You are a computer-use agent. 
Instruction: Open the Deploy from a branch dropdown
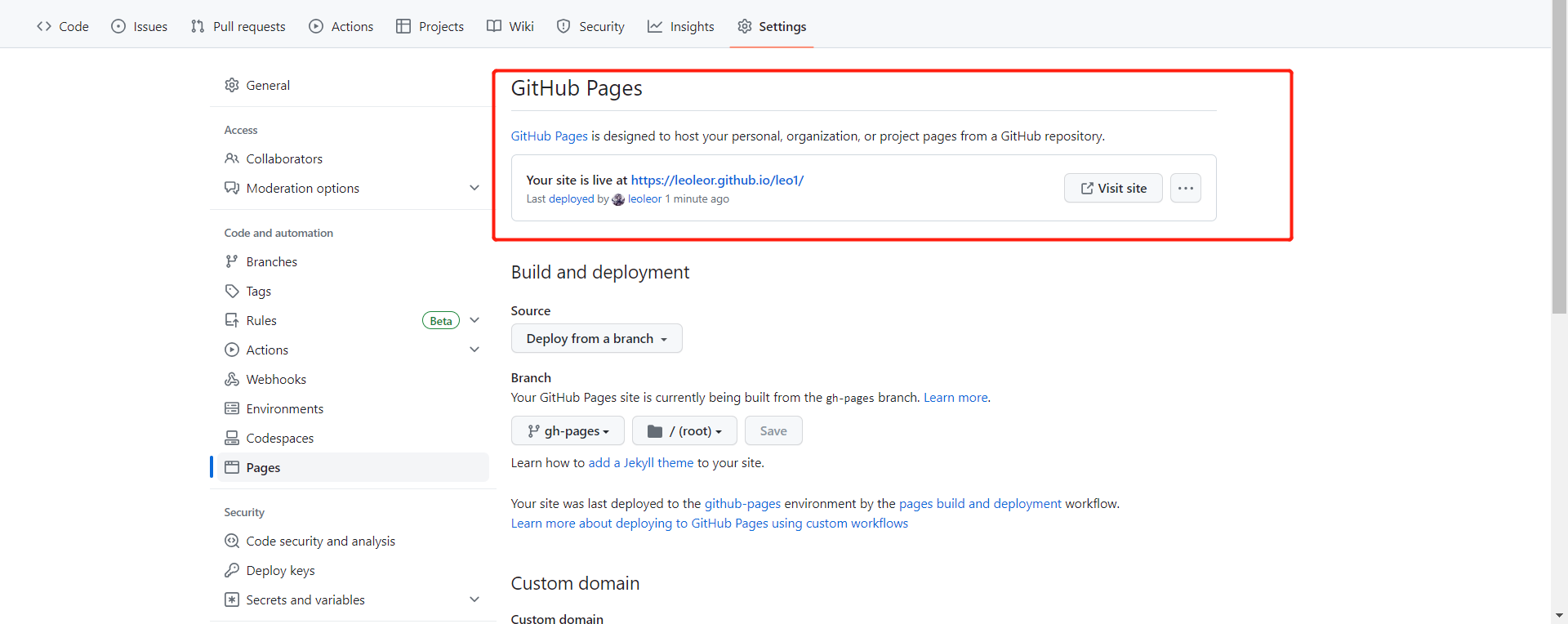[x=597, y=338]
